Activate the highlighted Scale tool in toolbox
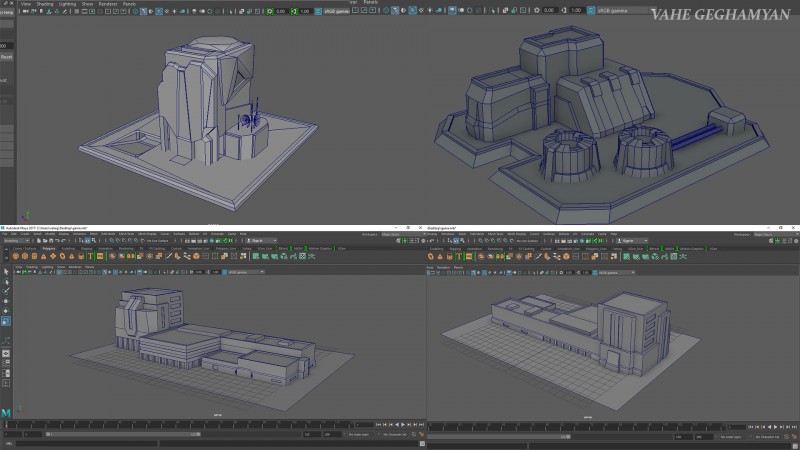 6,320
